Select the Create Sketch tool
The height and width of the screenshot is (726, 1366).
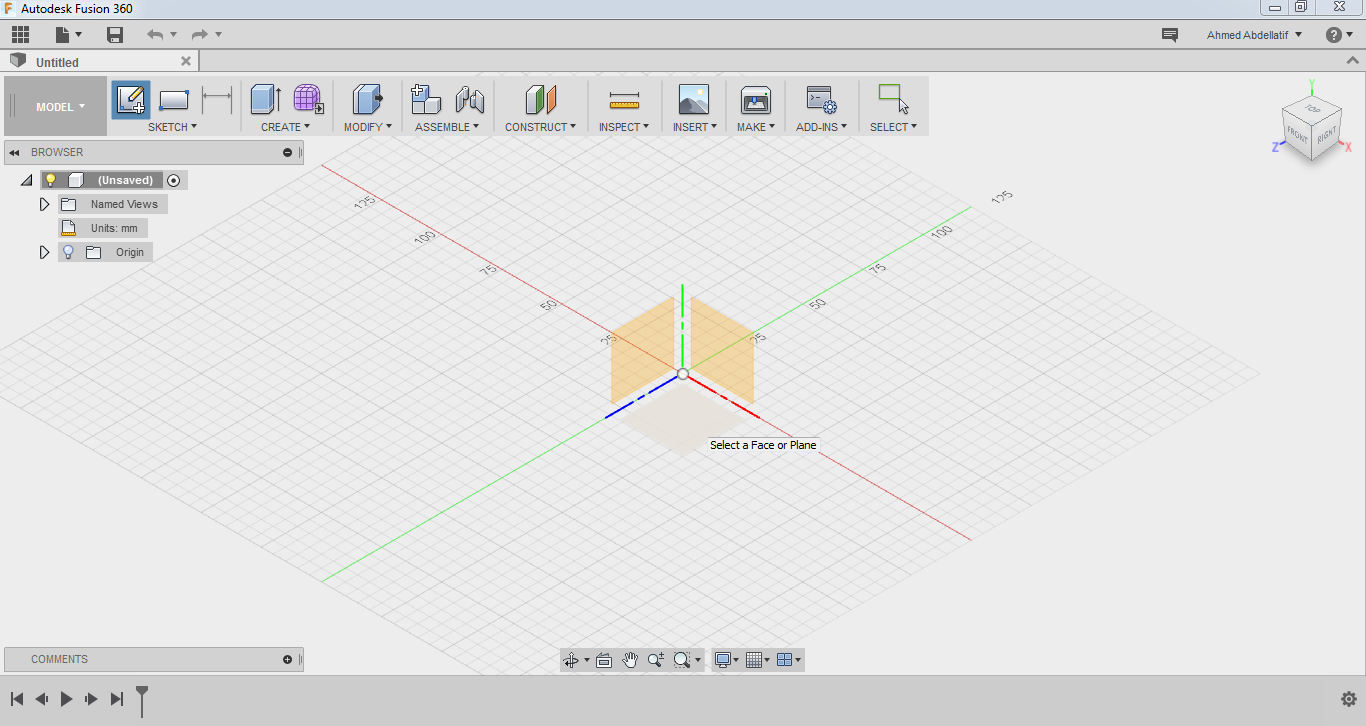tap(131, 100)
